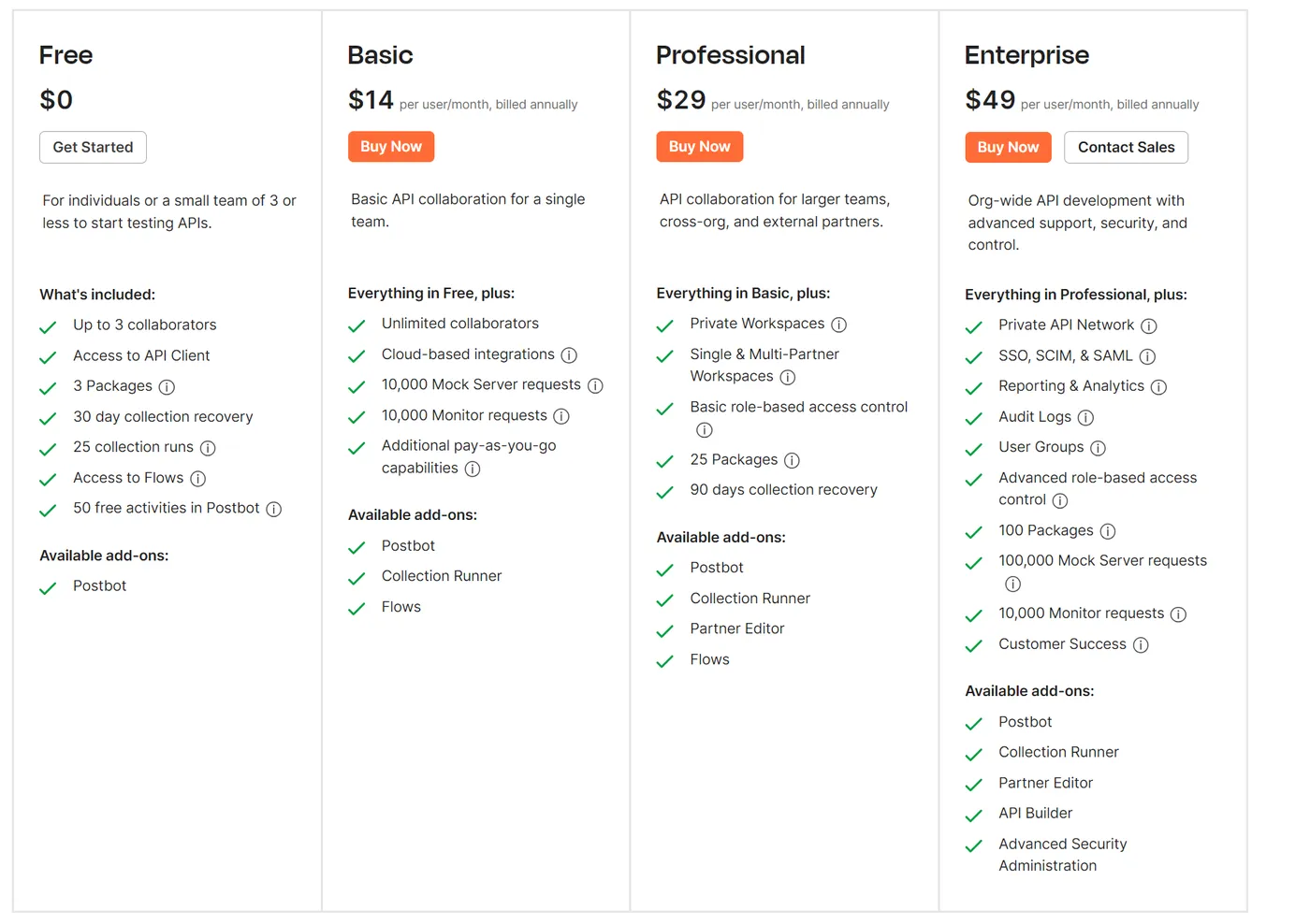Click User Groups info icon
This screenshot has height=924, width=1310.
(1098, 448)
